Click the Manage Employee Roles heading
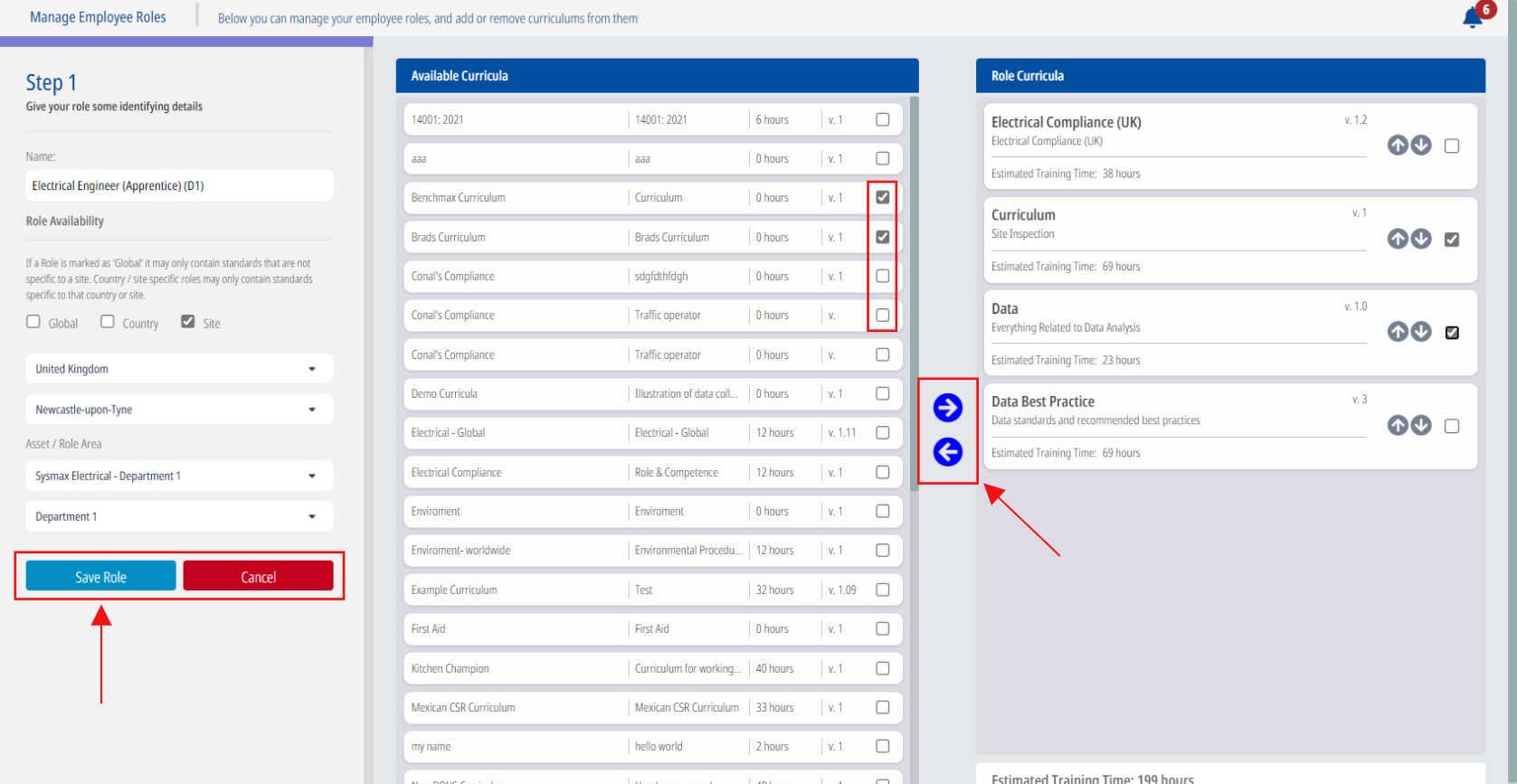The width and height of the screenshot is (1517, 784). [x=98, y=17]
